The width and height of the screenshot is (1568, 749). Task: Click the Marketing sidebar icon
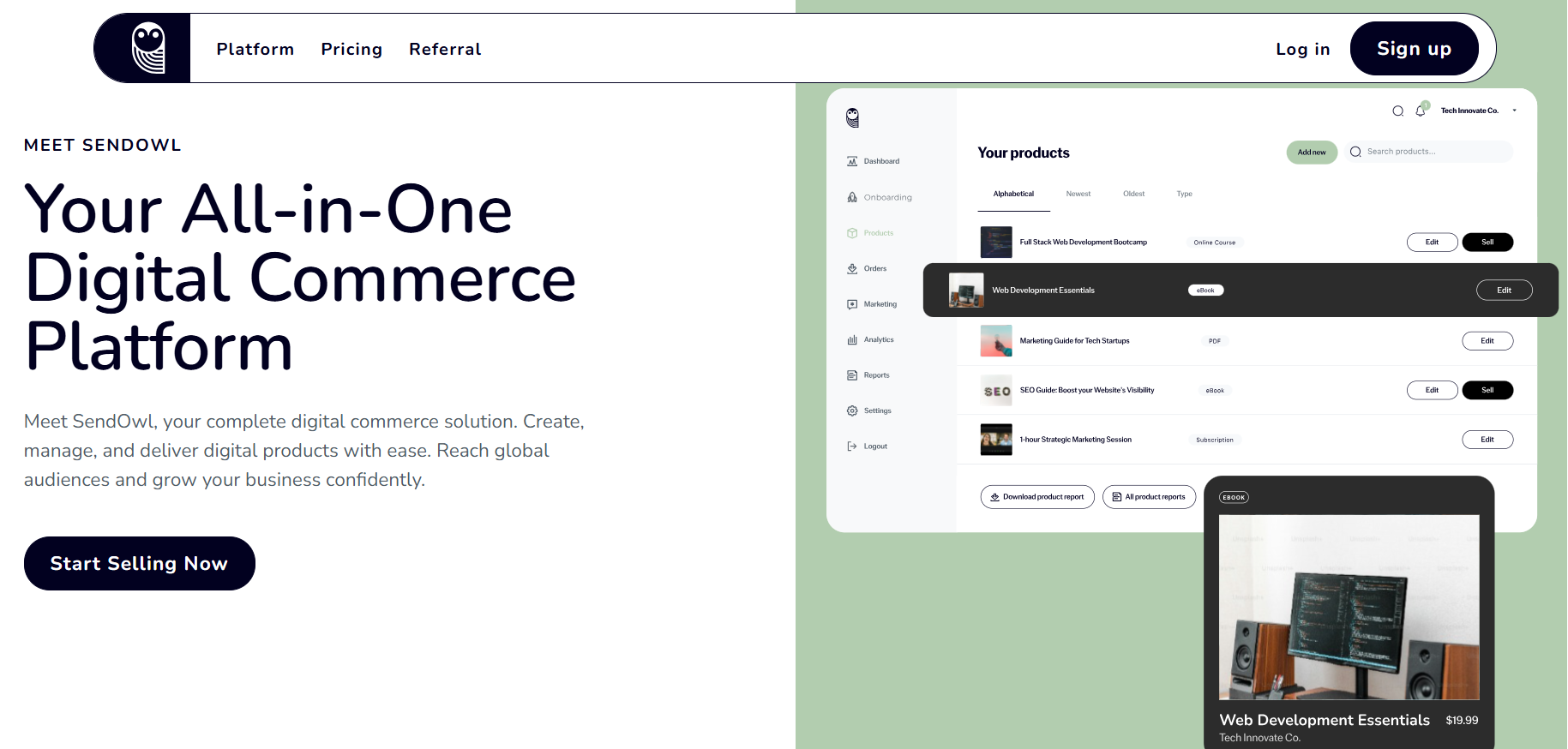pyautogui.click(x=852, y=304)
